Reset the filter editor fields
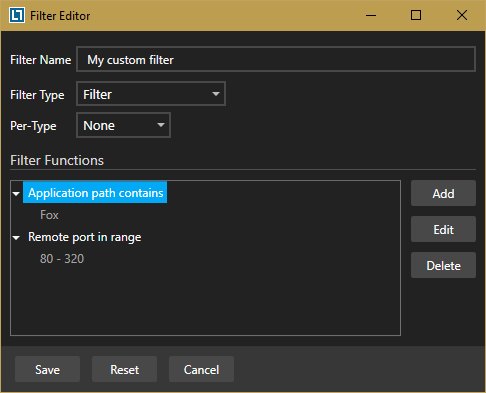The width and height of the screenshot is (486, 393). pos(124,369)
